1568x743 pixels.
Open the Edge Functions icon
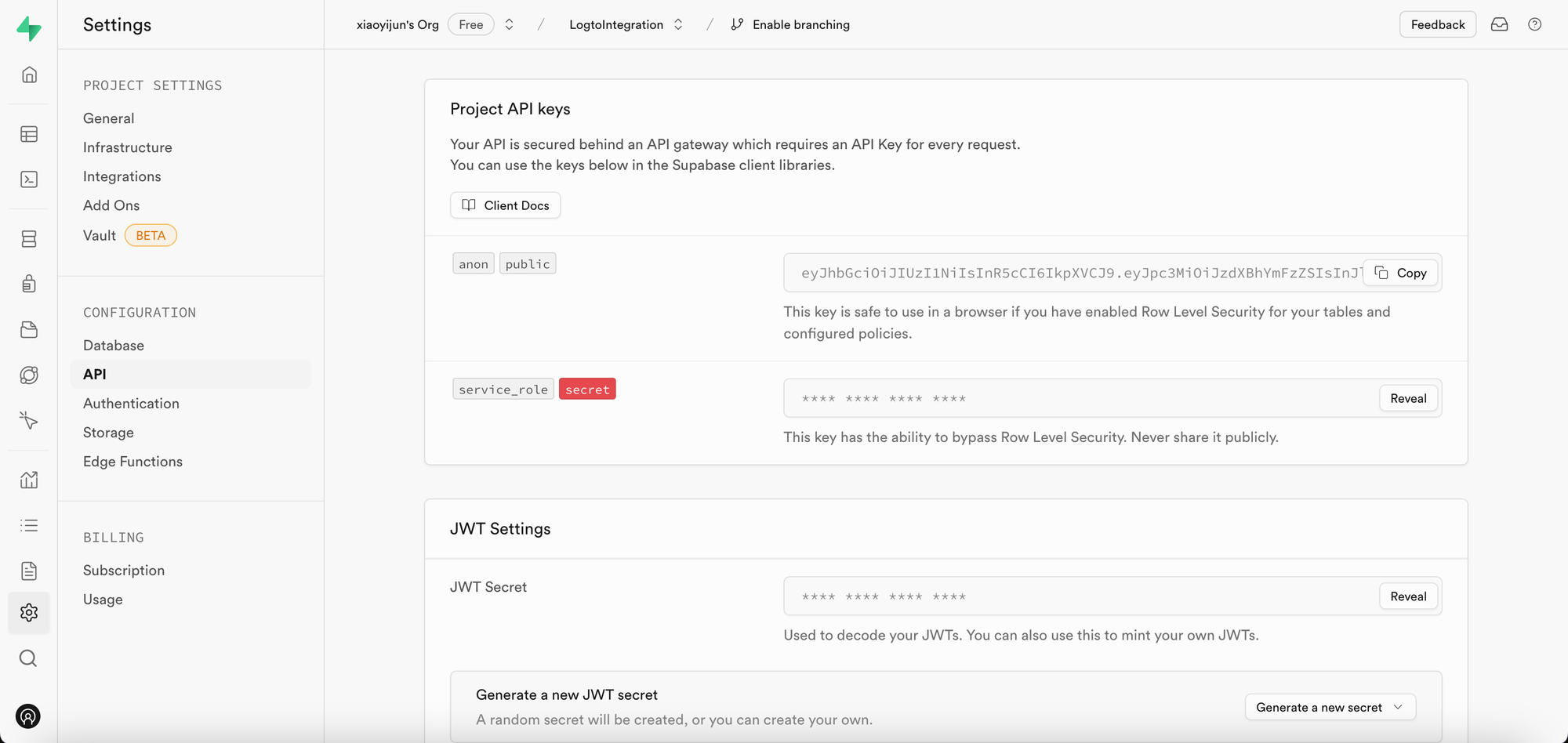(29, 375)
